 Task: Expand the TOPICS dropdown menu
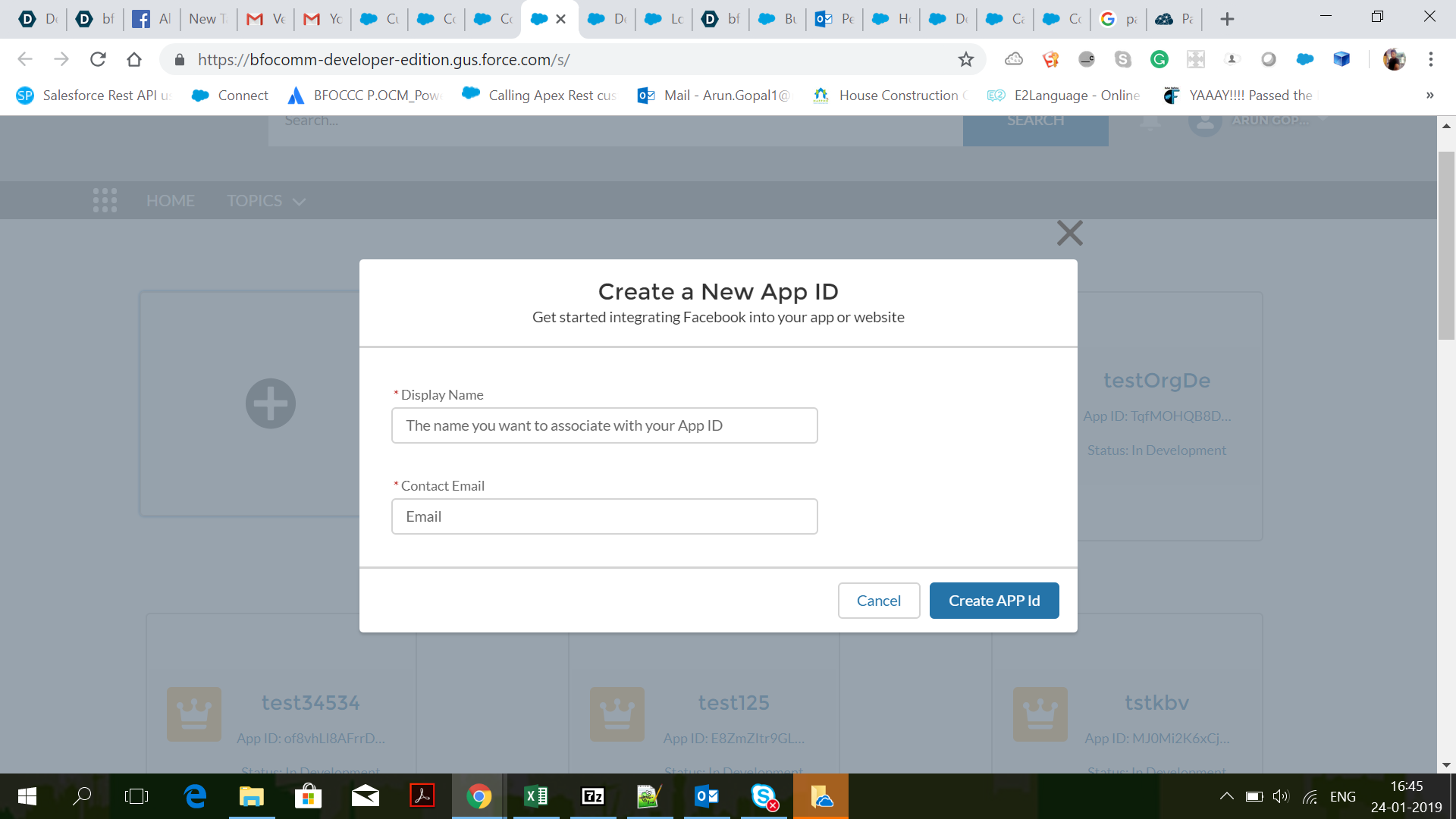(266, 201)
